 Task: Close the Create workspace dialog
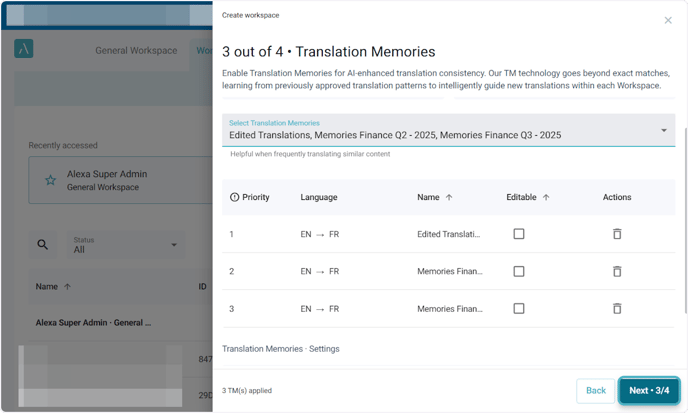click(668, 20)
